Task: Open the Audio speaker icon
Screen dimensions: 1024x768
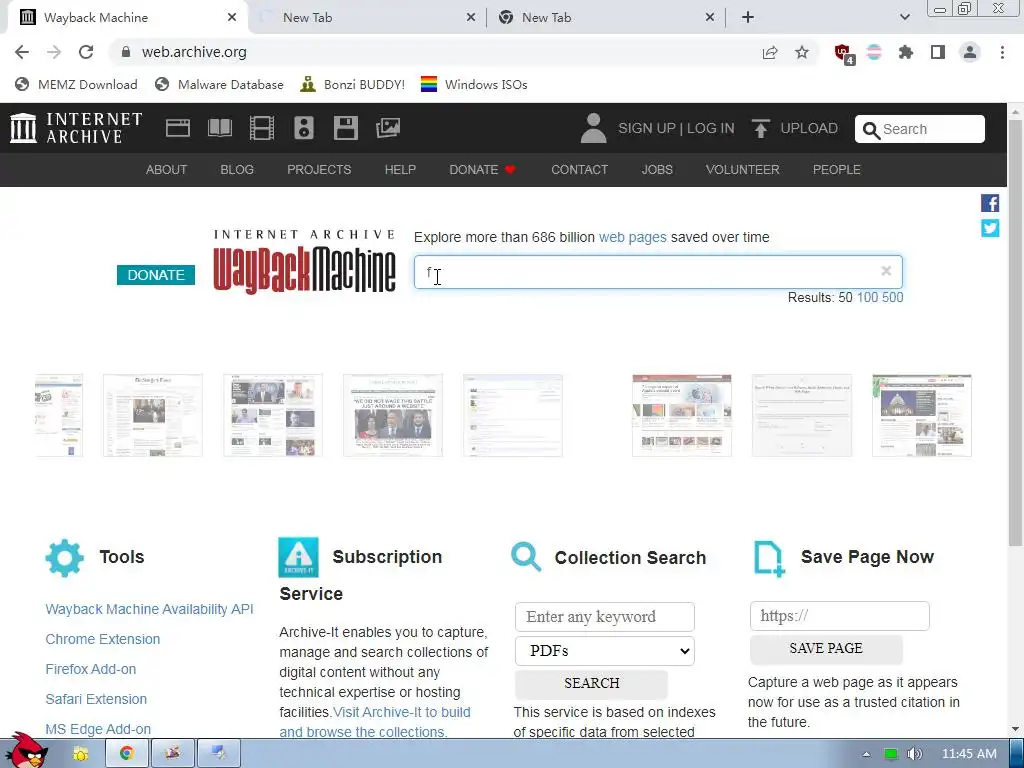Action: (304, 128)
